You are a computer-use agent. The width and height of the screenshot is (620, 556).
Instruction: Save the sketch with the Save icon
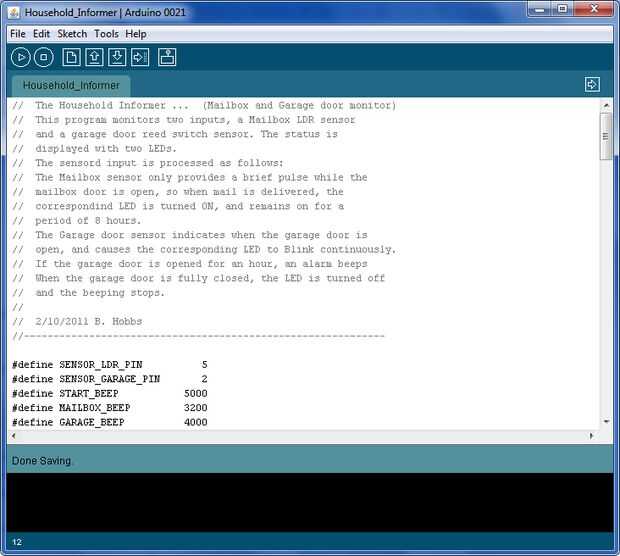117,57
